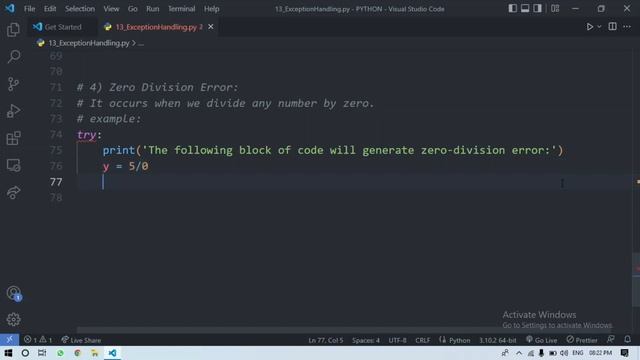Open Windows Start menu

pyautogui.click(x=8, y=353)
